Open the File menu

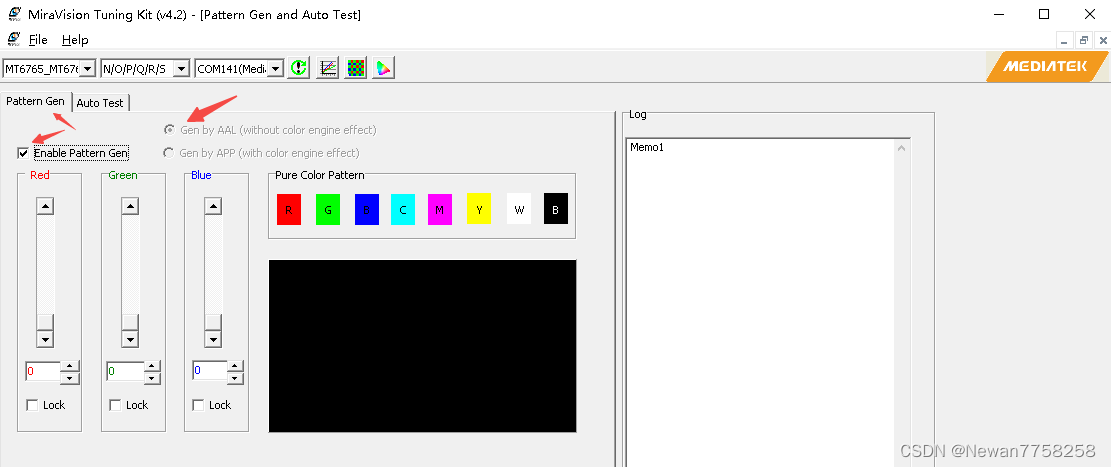click(38, 40)
